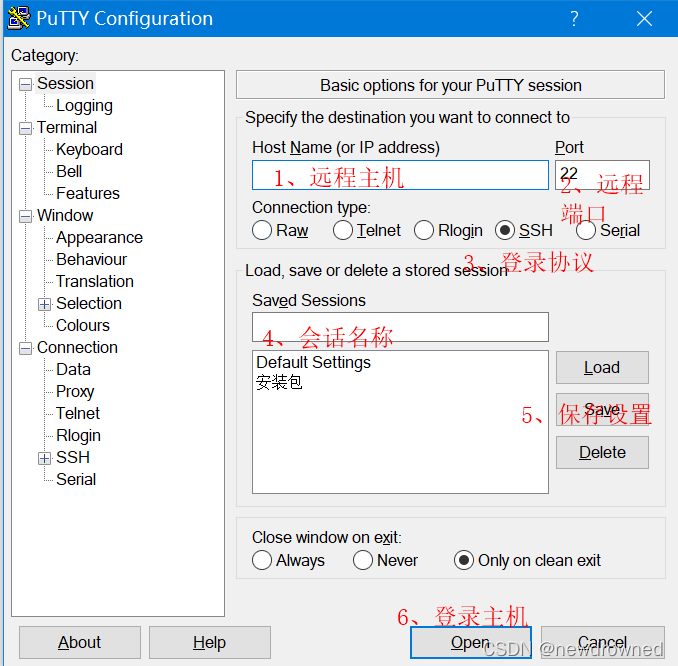The image size is (678, 666).
Task: Click the Delete session button
Action: click(x=602, y=452)
